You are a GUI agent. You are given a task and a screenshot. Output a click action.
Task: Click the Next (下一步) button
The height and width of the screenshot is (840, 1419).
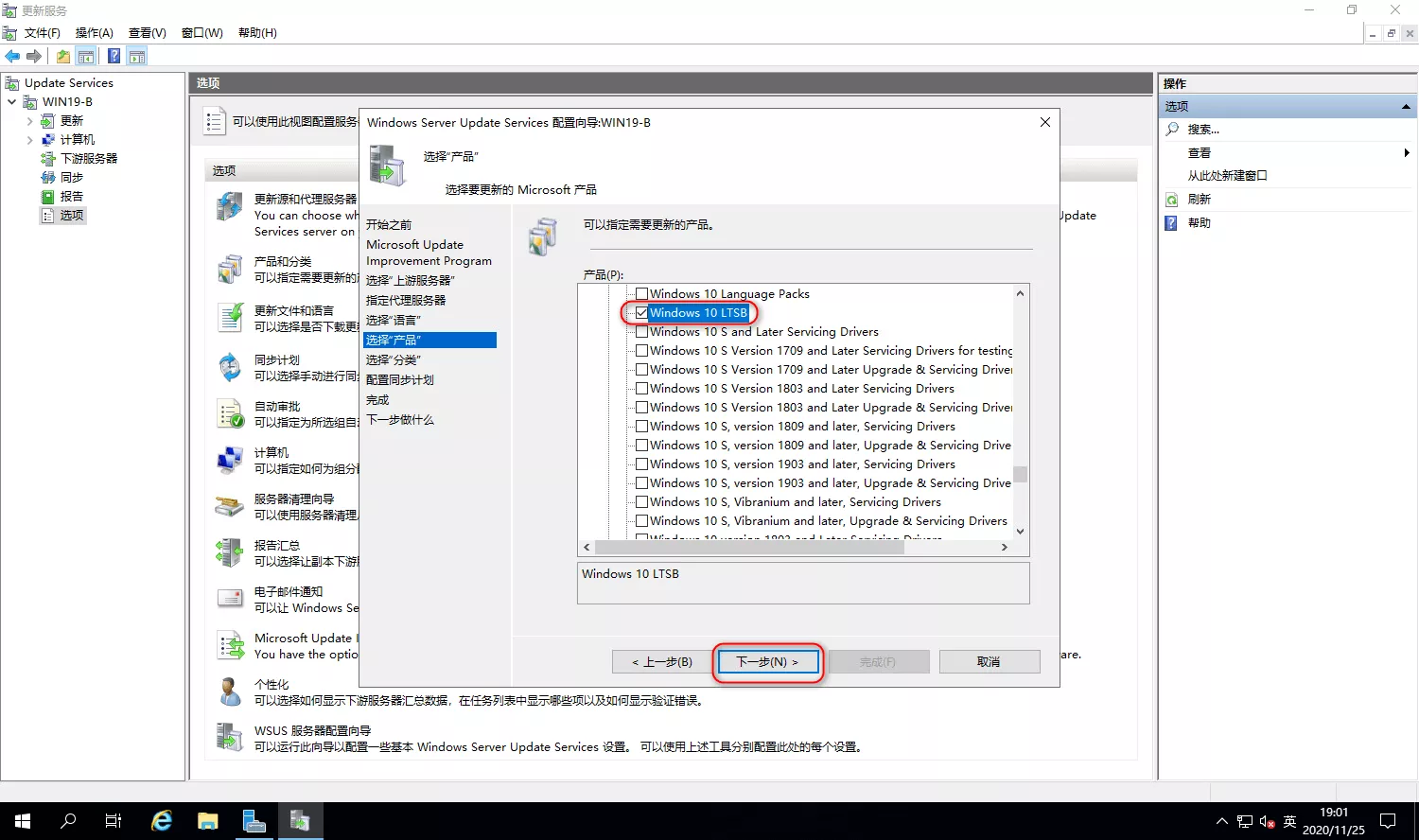(x=767, y=662)
